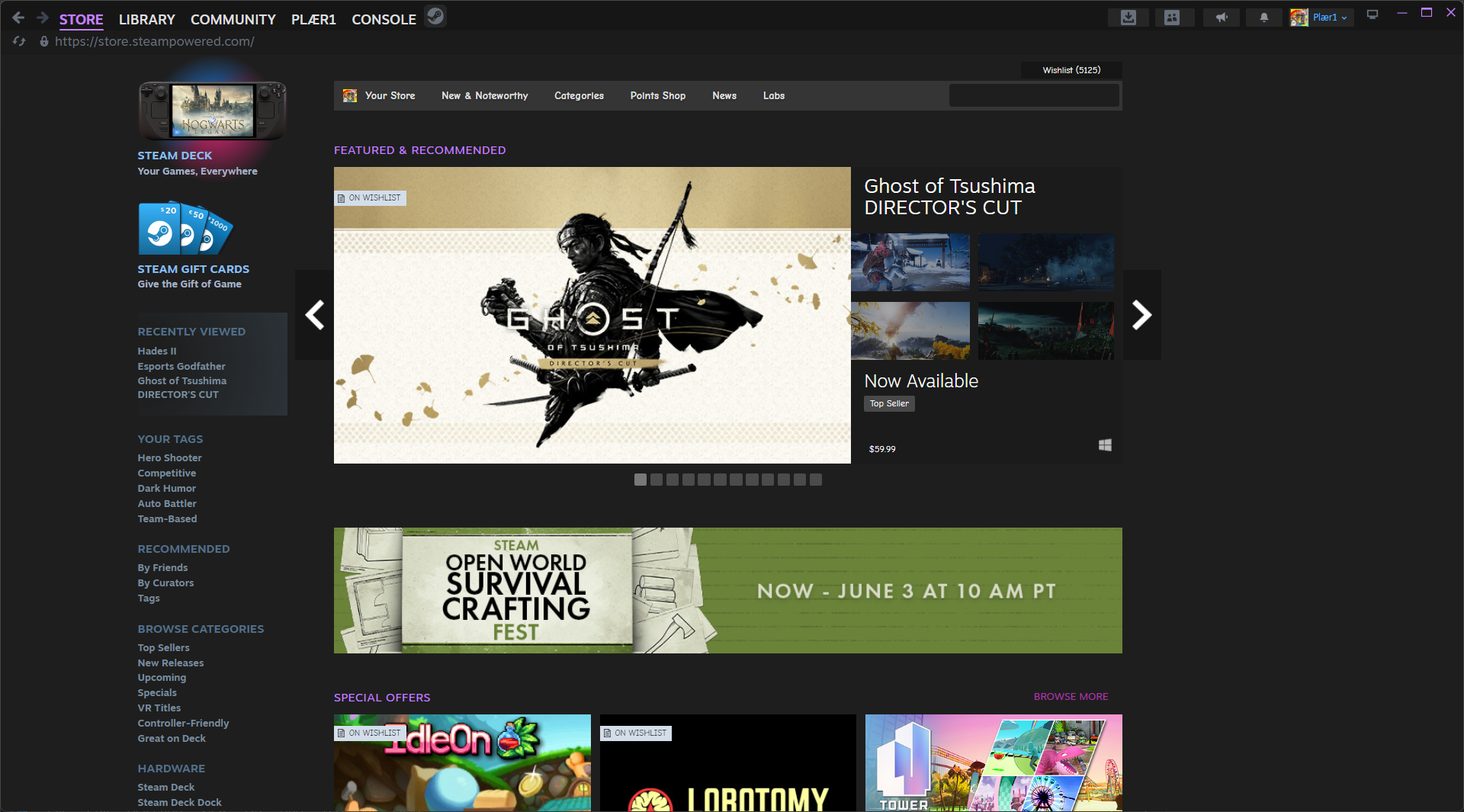
Task: Select the sixth carousel page dot
Action: pyautogui.click(x=720, y=480)
